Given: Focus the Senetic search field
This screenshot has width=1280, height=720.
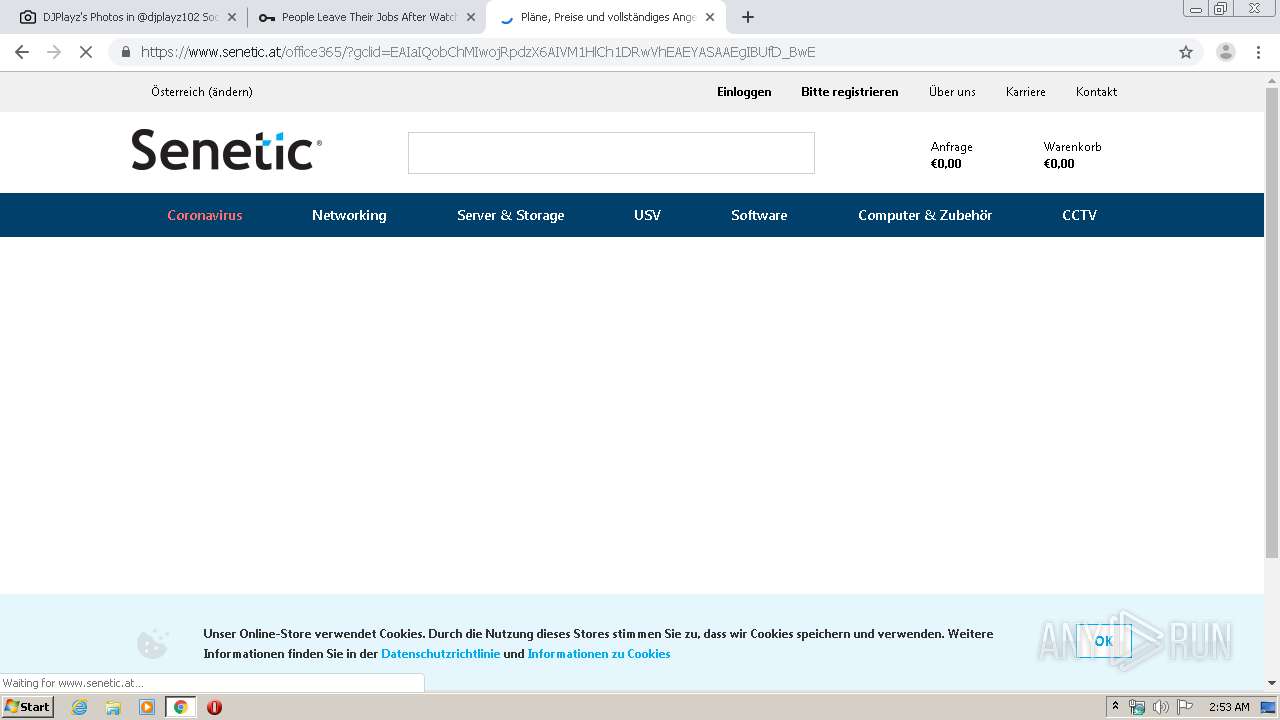Looking at the screenshot, I should click(x=611, y=153).
